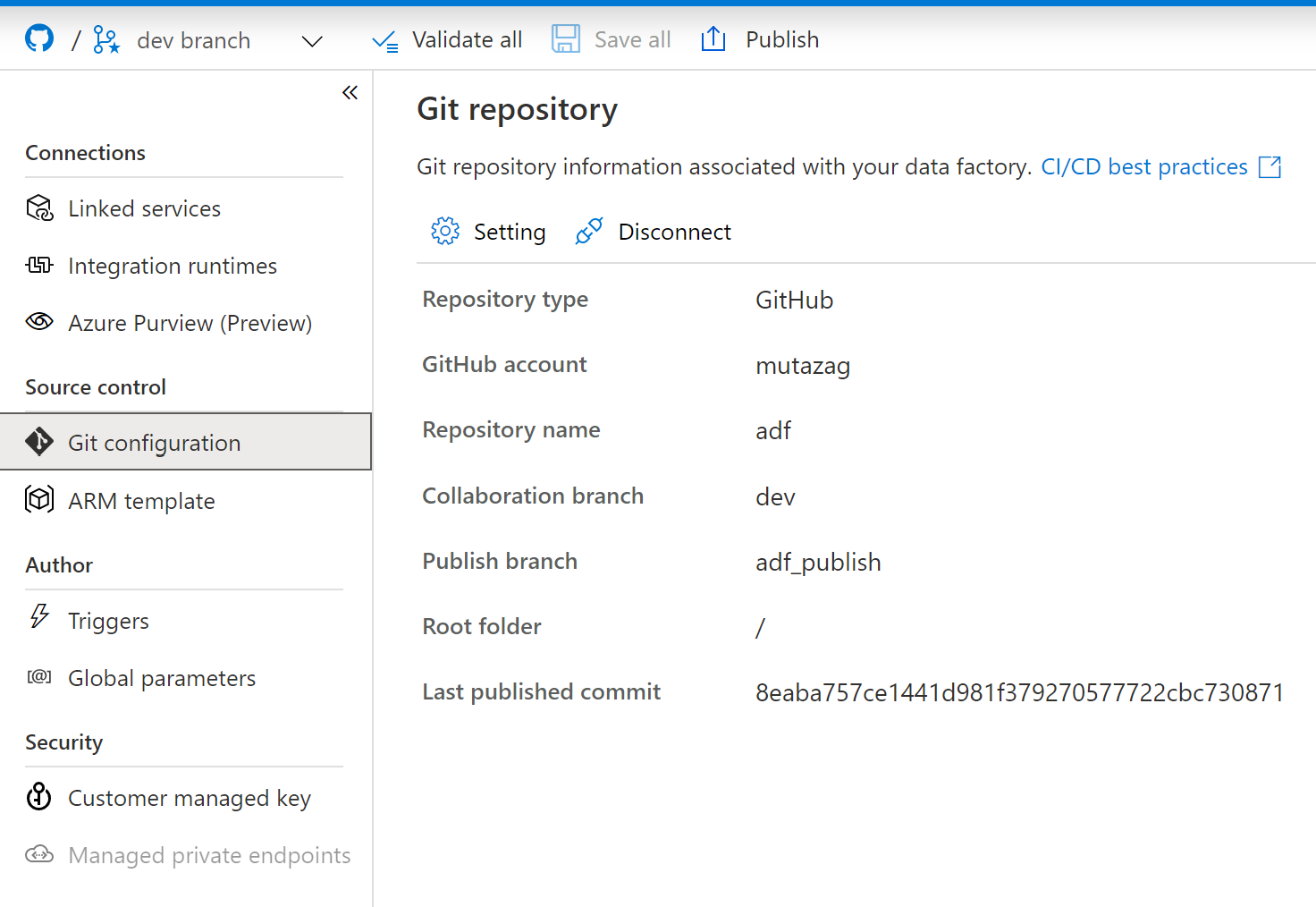Click the Customer managed key icon
This screenshot has height=907, width=1316.
(x=39, y=796)
